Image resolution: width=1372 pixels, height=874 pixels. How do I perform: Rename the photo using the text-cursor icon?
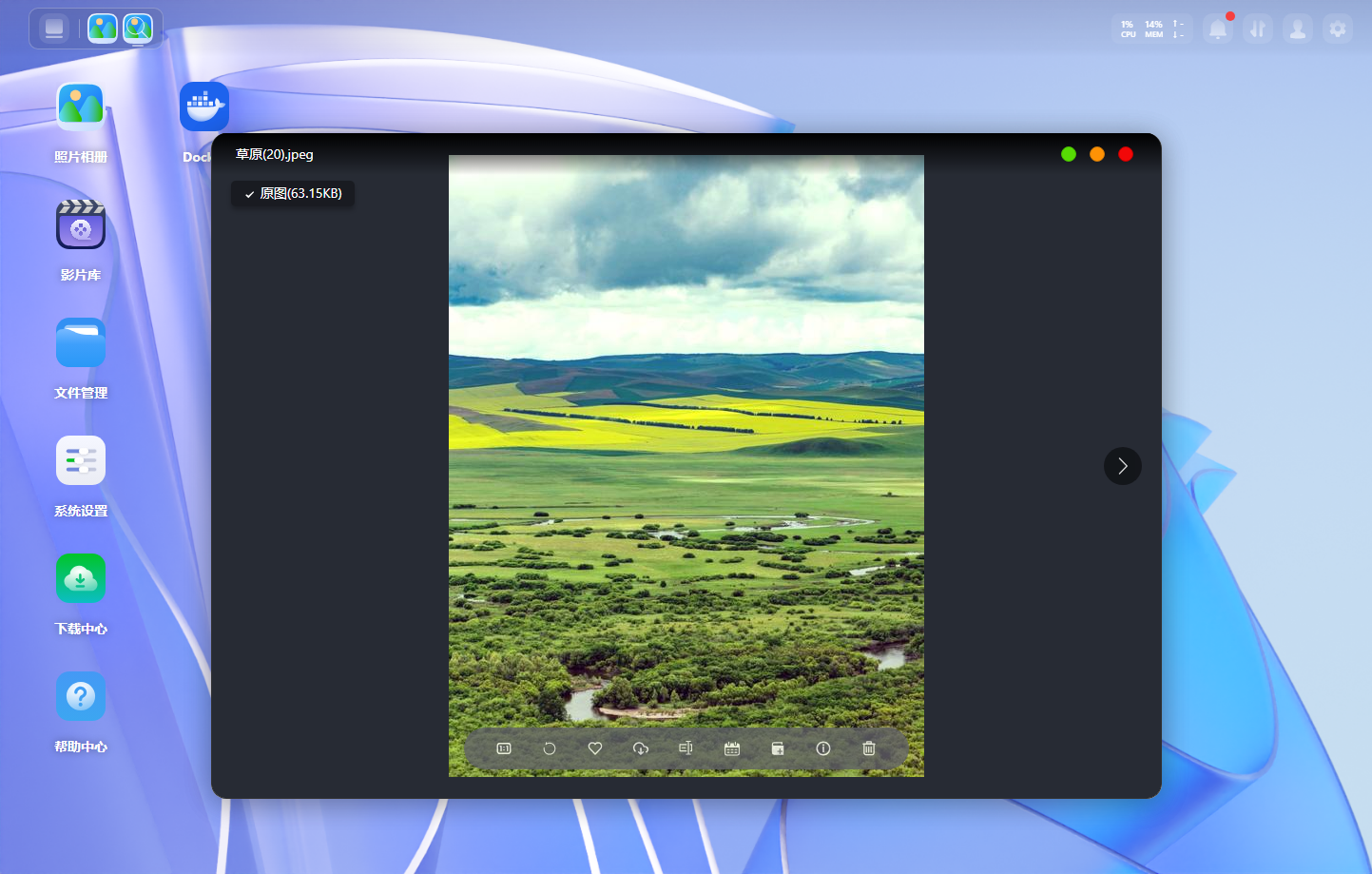point(686,748)
